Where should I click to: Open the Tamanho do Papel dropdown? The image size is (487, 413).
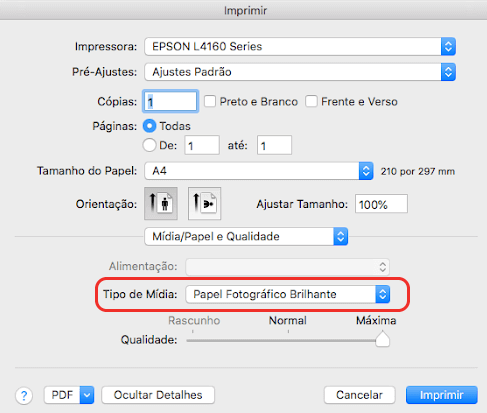259,171
